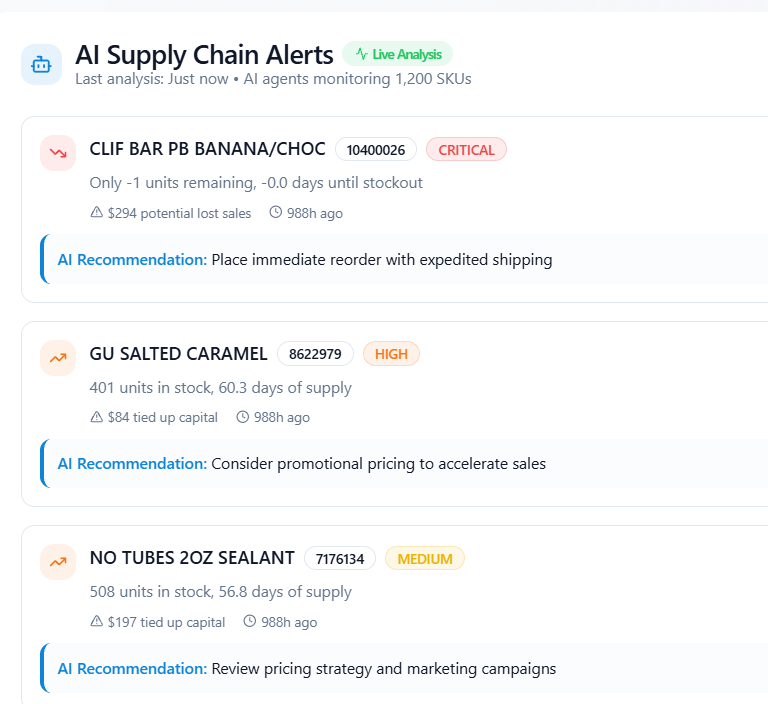Click the Live Analysis status badge

coord(397,54)
